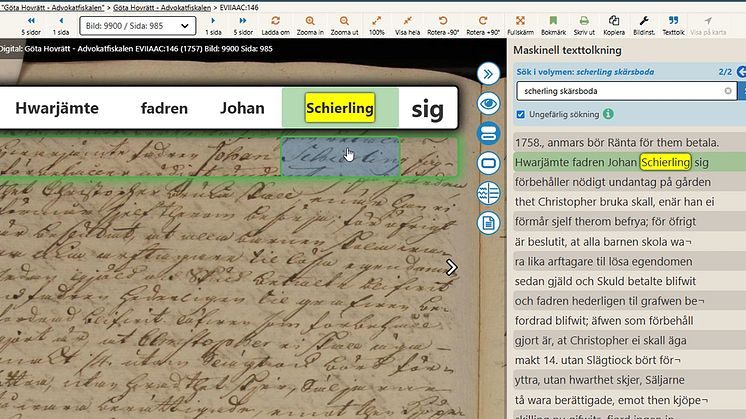Rotate image with Rotera +90° icon

pyautogui.click(x=483, y=21)
